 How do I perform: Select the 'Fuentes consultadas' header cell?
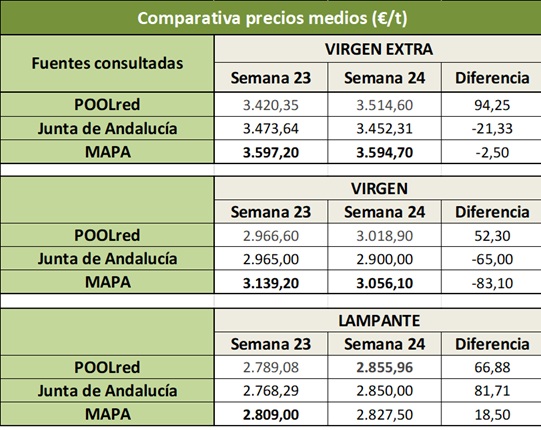coord(107,63)
